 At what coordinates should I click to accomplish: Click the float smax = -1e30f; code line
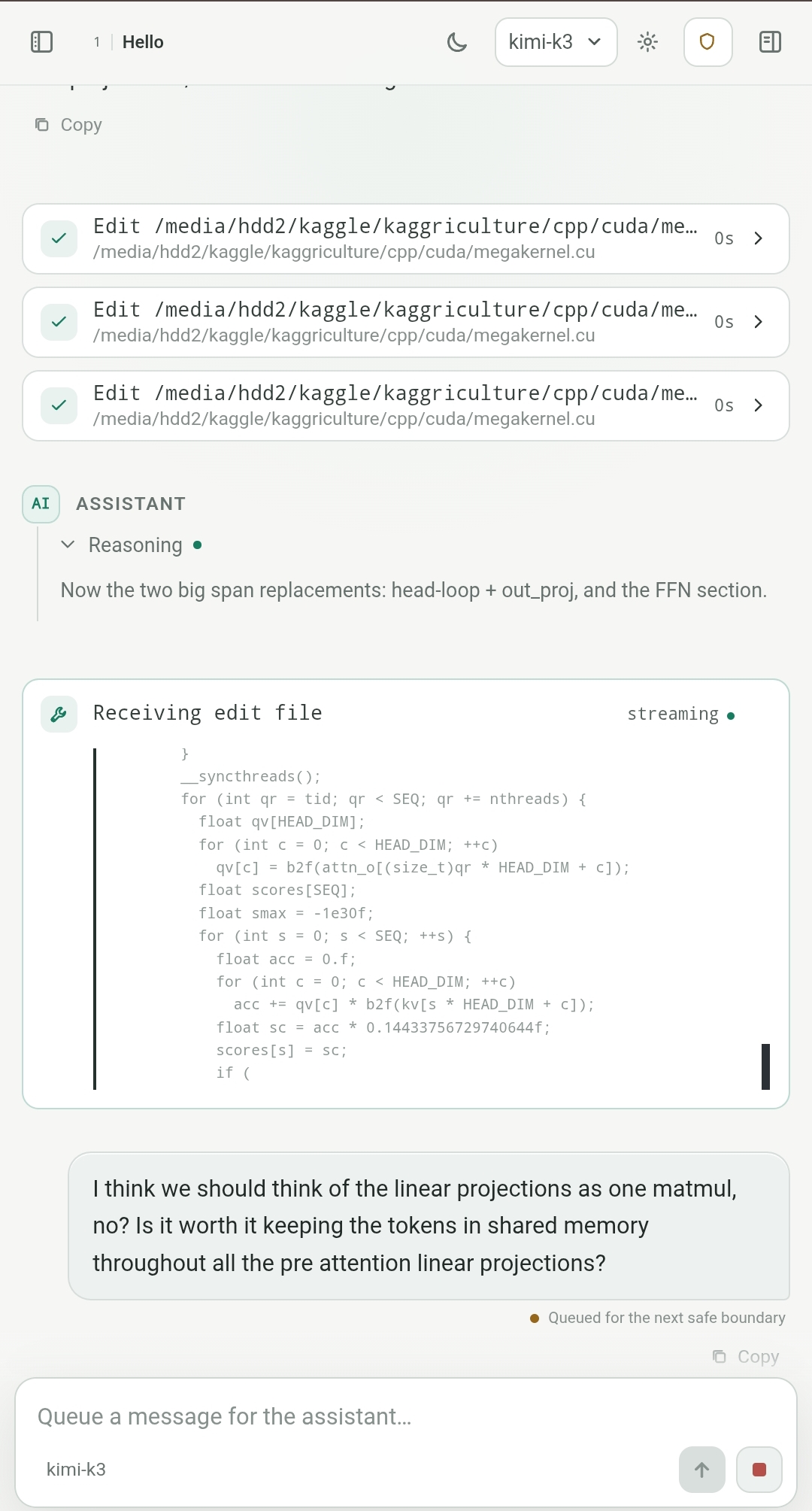[286, 913]
